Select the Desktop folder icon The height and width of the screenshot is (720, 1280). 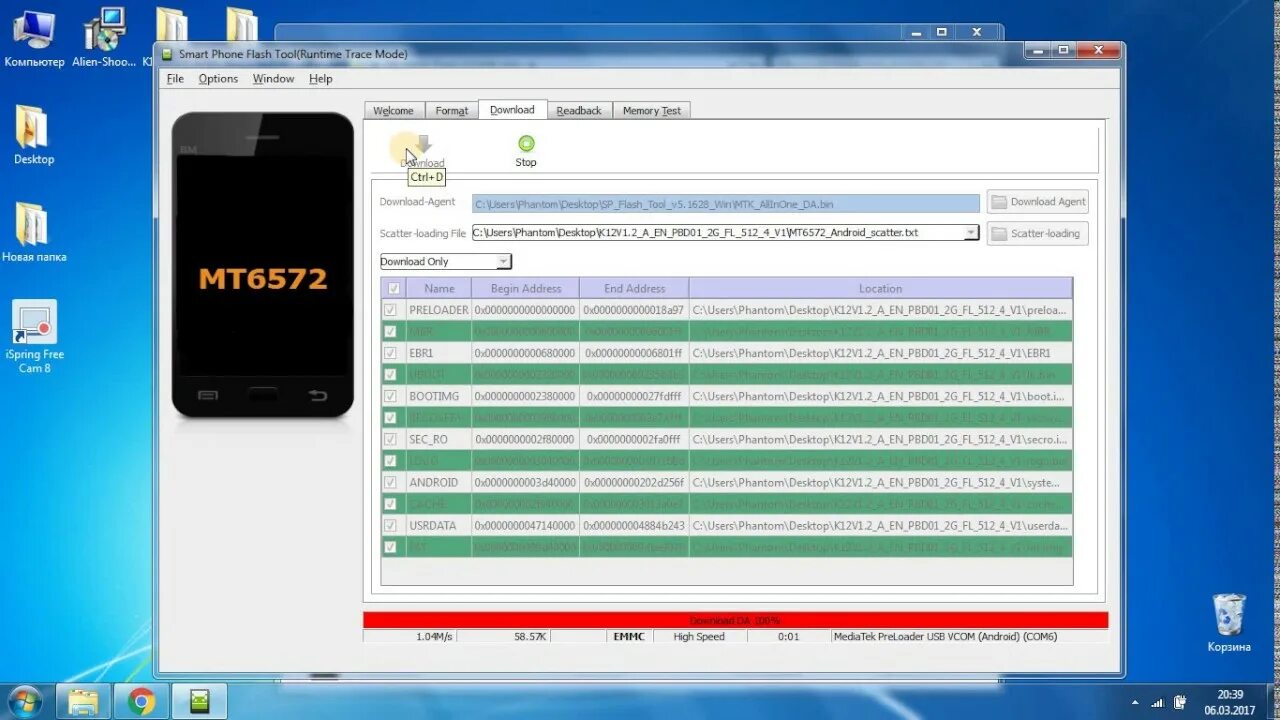(33, 135)
